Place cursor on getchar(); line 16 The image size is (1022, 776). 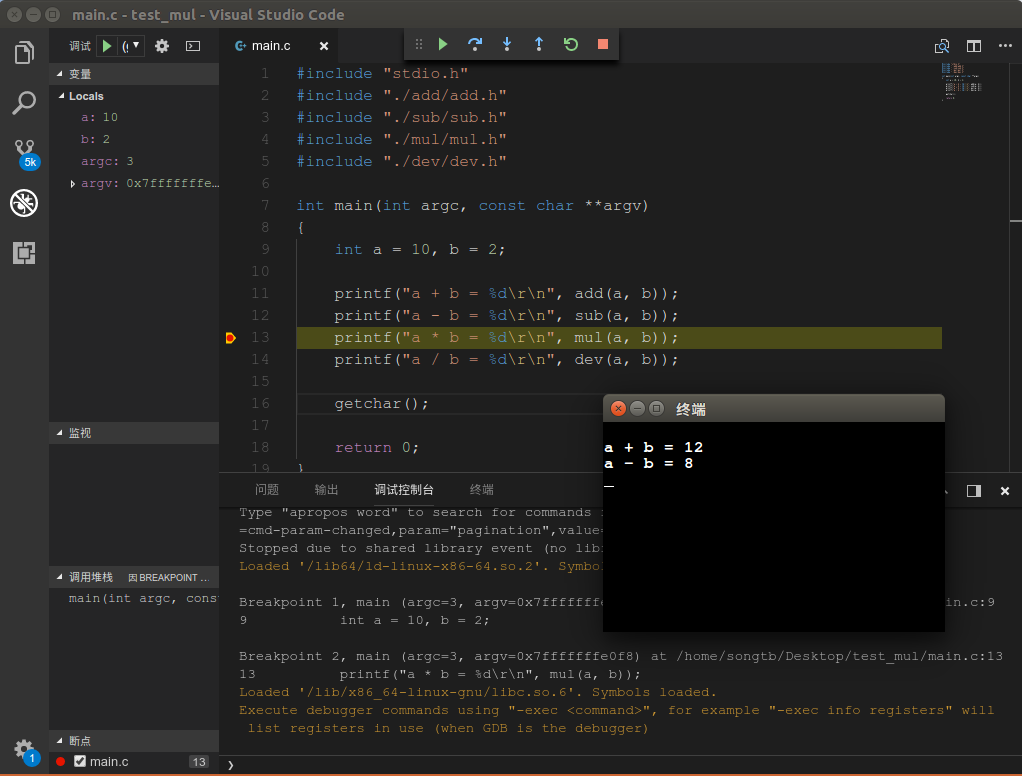click(x=381, y=404)
